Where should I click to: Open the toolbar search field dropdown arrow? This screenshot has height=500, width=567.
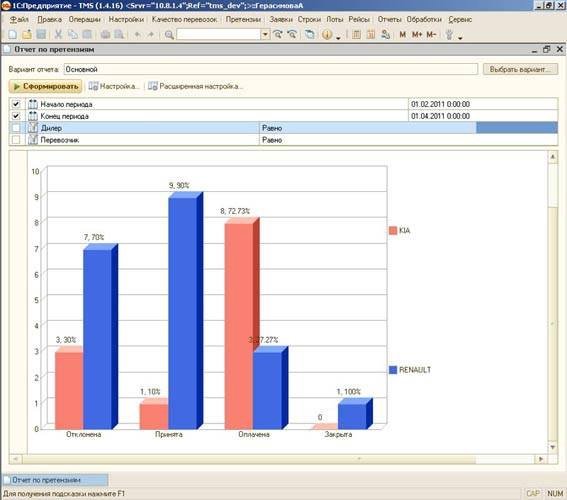[265, 34]
